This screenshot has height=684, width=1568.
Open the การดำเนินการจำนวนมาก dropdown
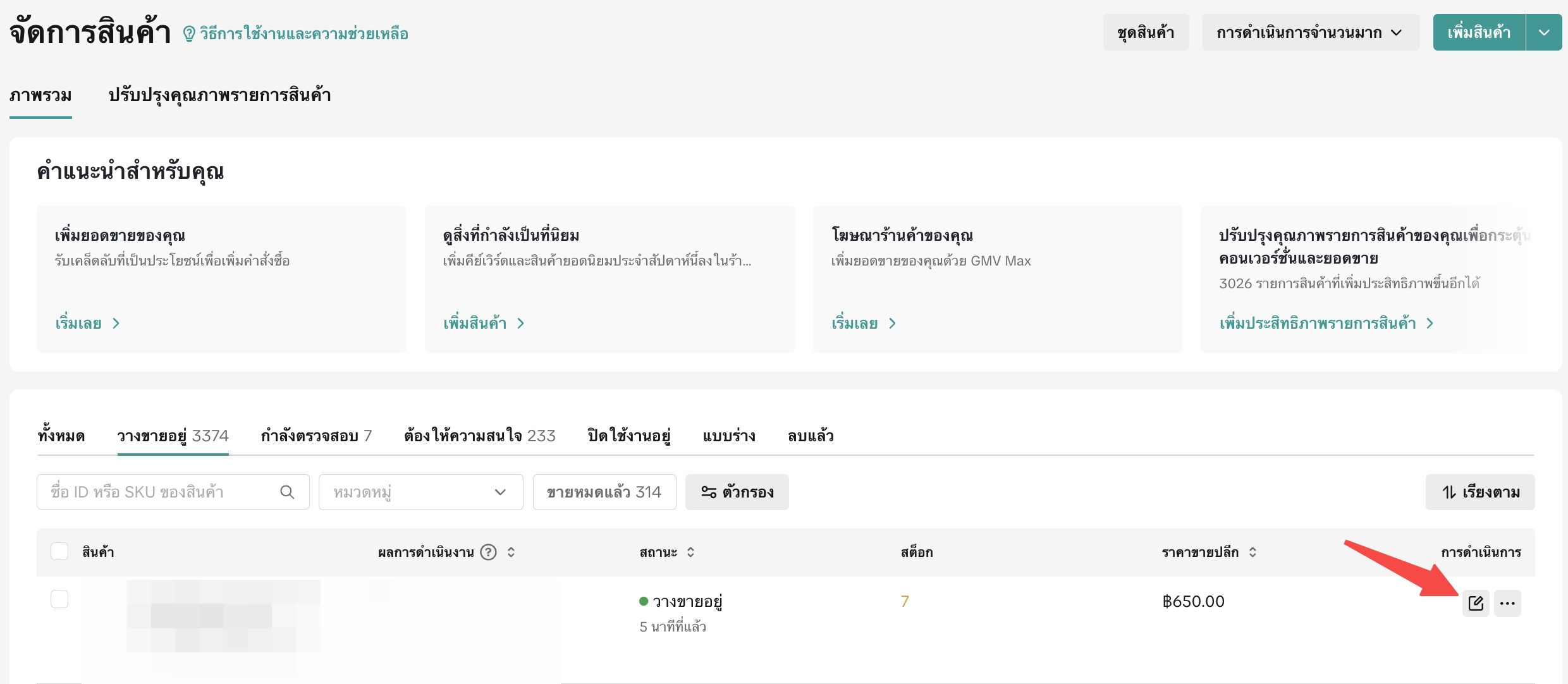click(x=1310, y=32)
